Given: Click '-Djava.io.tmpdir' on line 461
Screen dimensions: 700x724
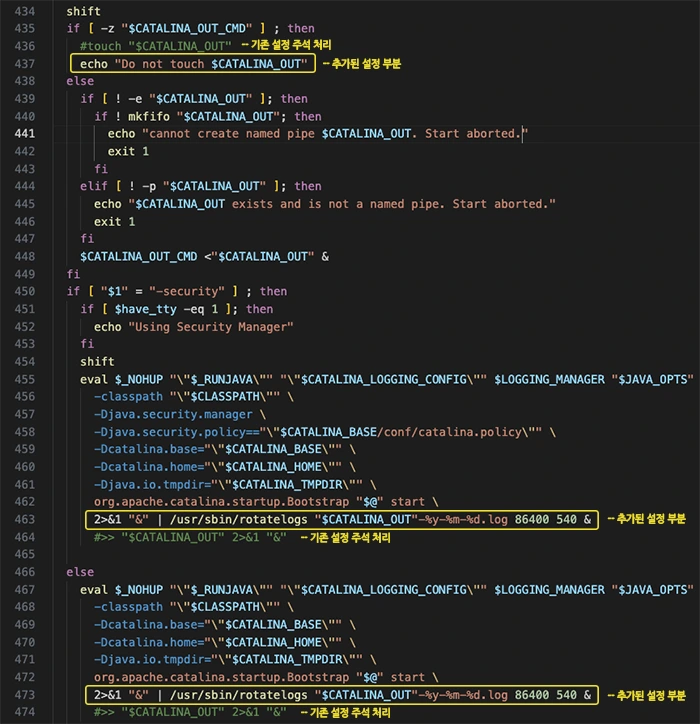Looking at the screenshot, I should (x=149, y=485).
